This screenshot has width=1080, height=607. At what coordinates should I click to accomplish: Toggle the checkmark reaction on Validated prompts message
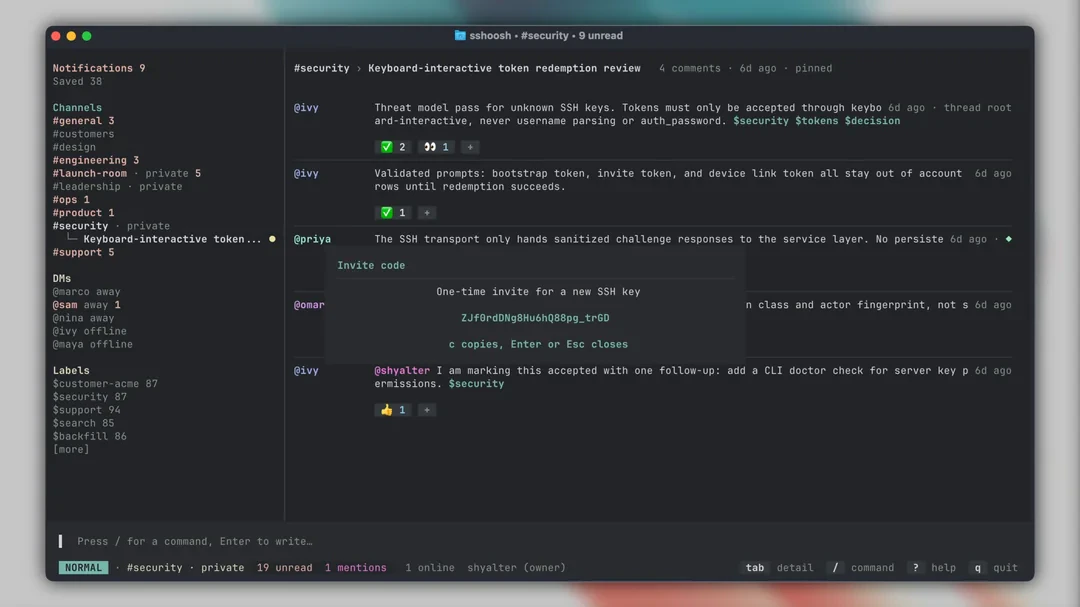[393, 212]
